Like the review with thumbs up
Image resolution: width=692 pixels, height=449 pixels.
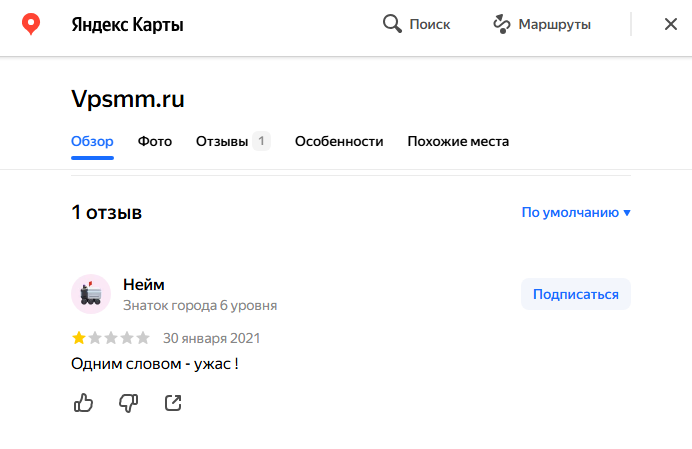coord(83,403)
